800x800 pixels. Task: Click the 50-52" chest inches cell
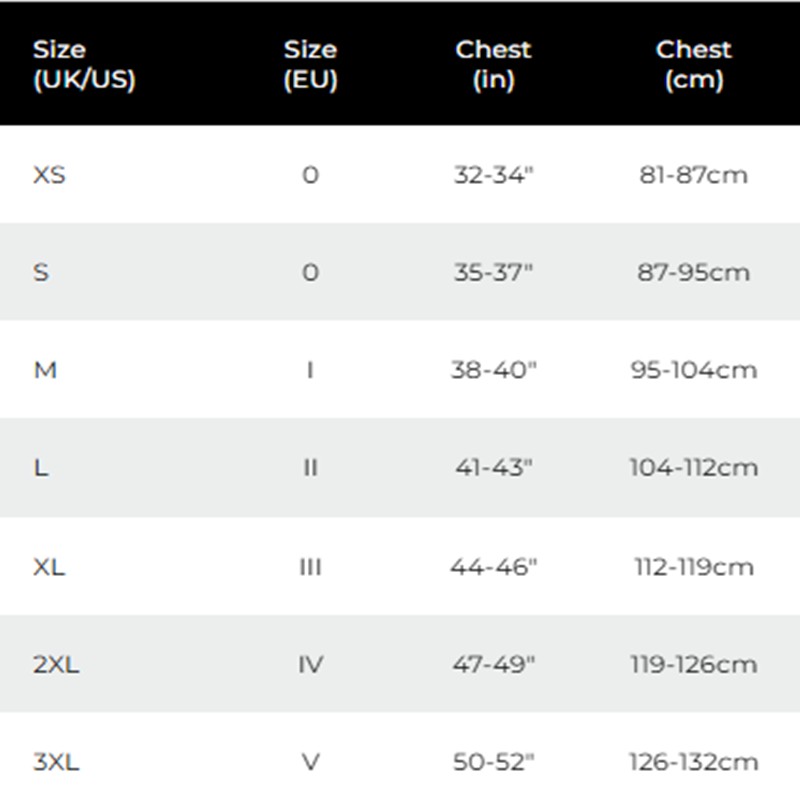[494, 762]
